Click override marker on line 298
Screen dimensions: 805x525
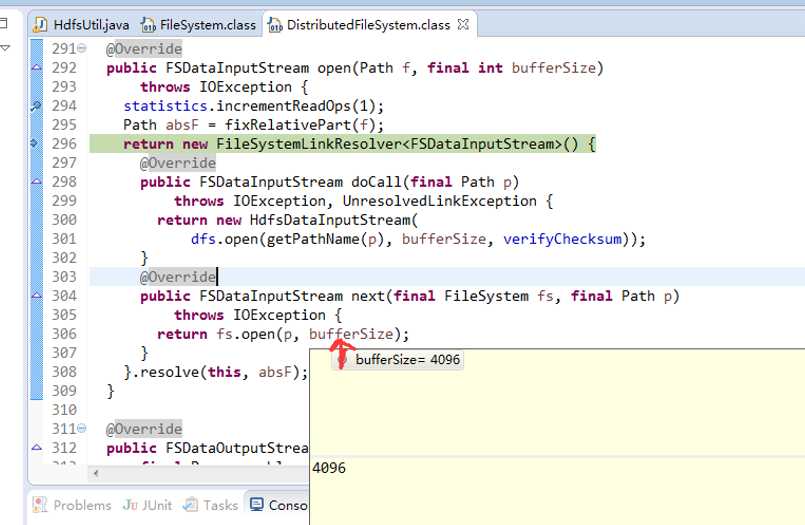[36, 182]
